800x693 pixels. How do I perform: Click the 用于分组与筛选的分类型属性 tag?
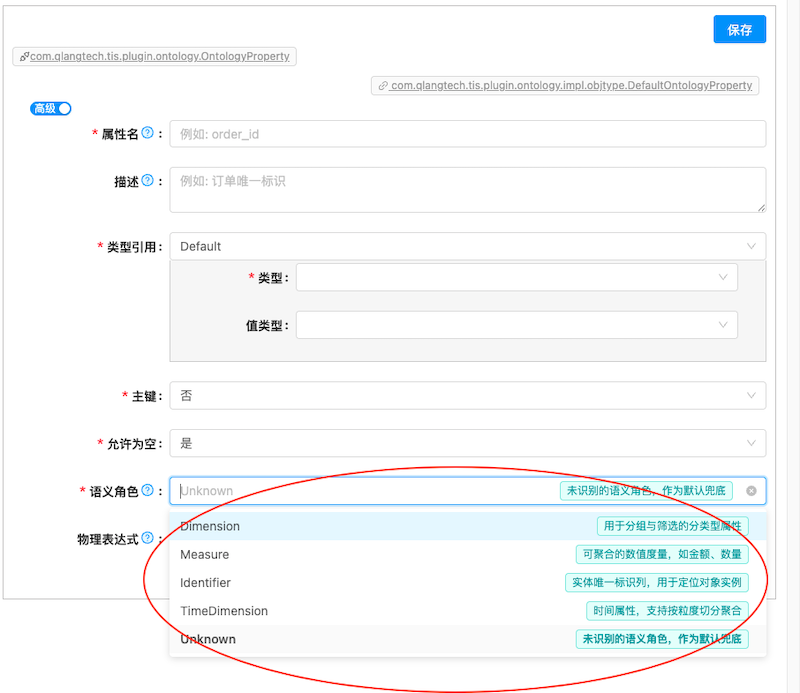tap(672, 526)
